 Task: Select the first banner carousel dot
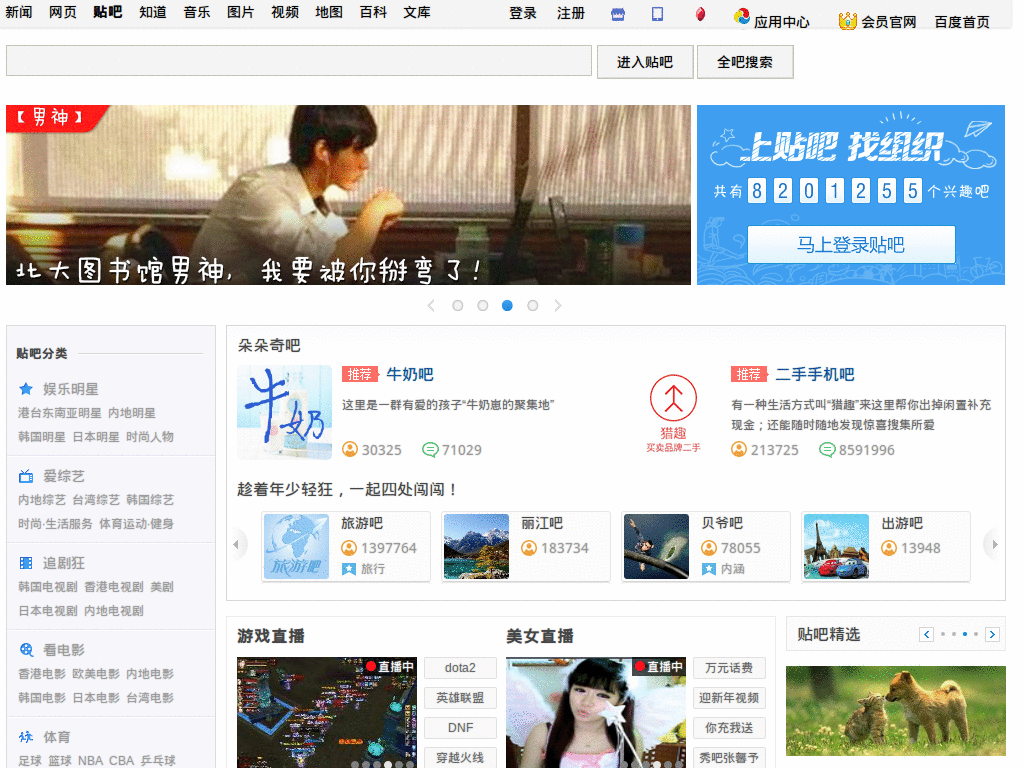[x=458, y=306]
